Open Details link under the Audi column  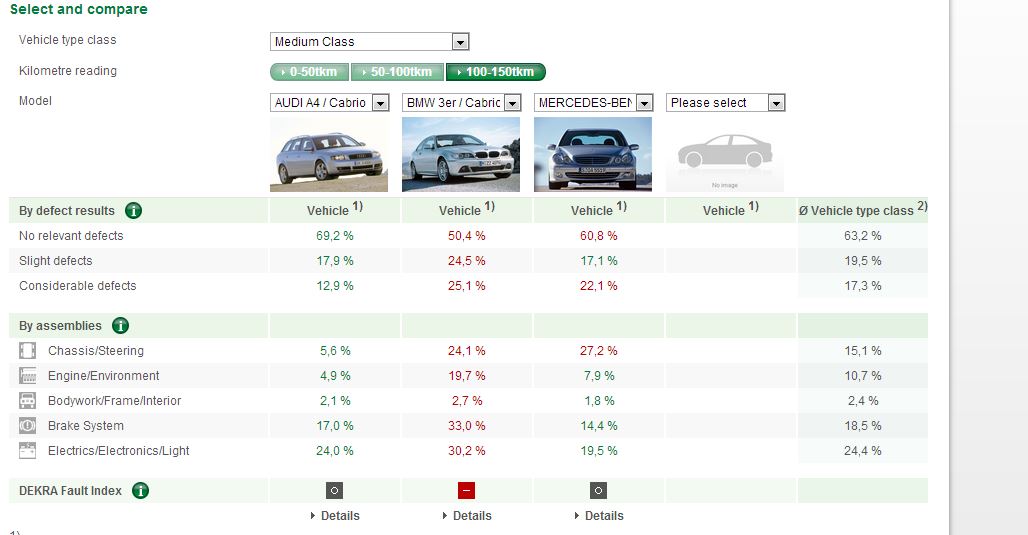[335, 516]
